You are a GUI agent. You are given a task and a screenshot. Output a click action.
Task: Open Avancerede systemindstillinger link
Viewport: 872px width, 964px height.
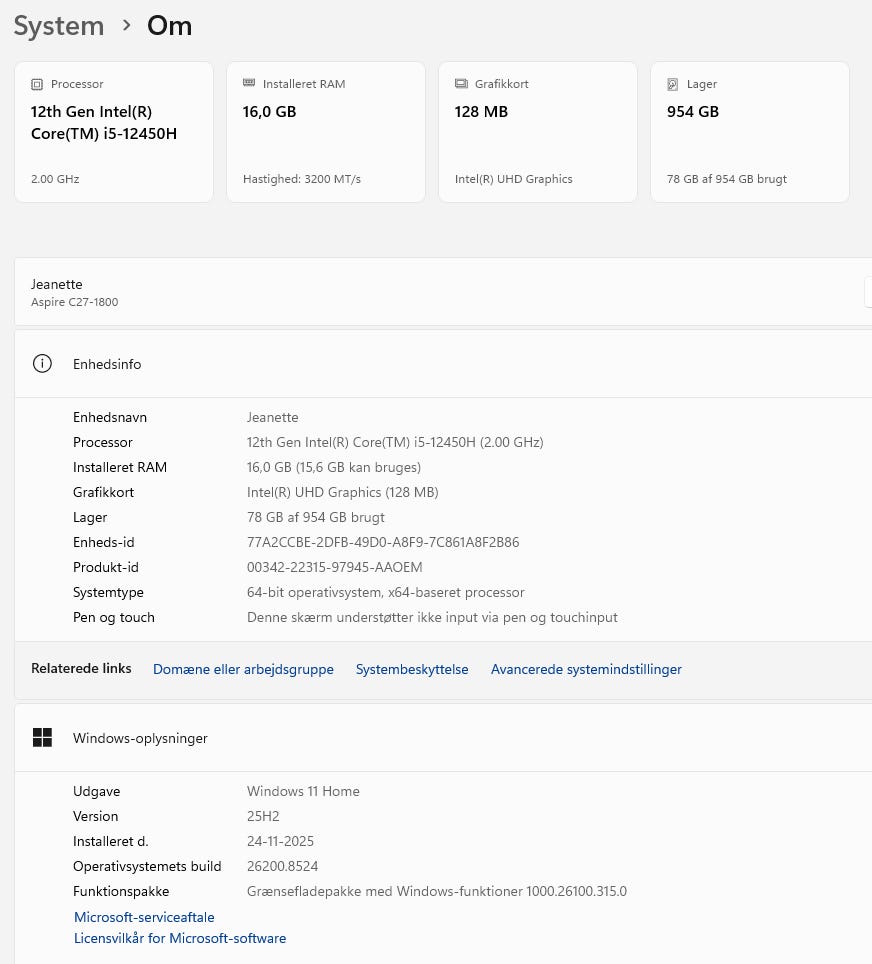coord(586,669)
